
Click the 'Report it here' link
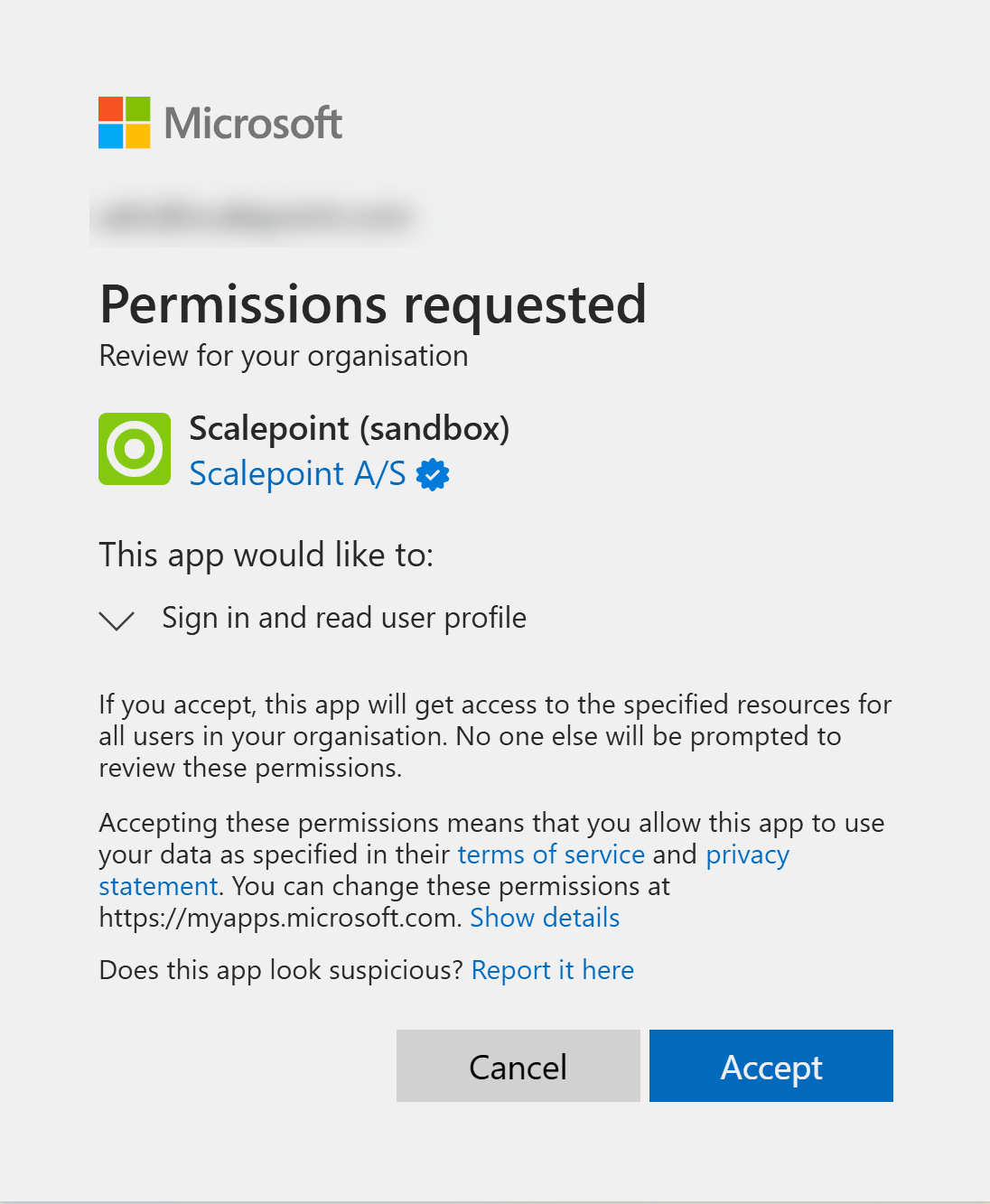(x=553, y=970)
